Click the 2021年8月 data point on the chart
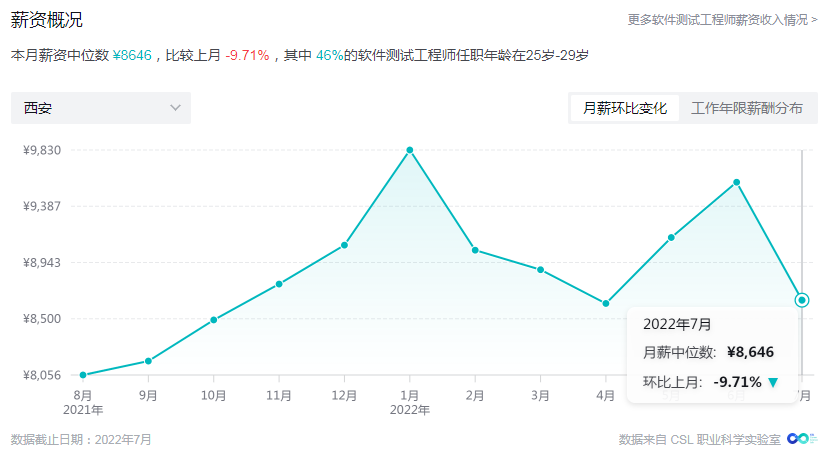Image resolution: width=834 pixels, height=471 pixels. coord(83,375)
